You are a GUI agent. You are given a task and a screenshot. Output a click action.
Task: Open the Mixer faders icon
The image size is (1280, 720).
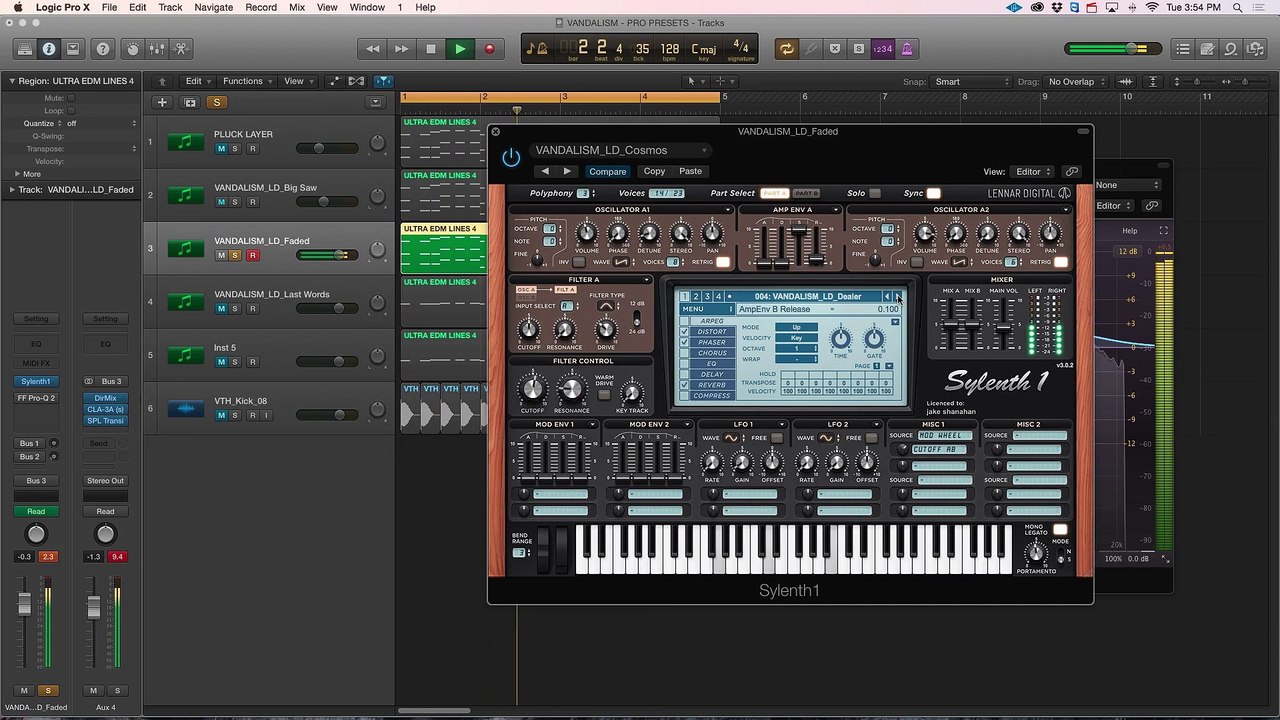point(156,48)
